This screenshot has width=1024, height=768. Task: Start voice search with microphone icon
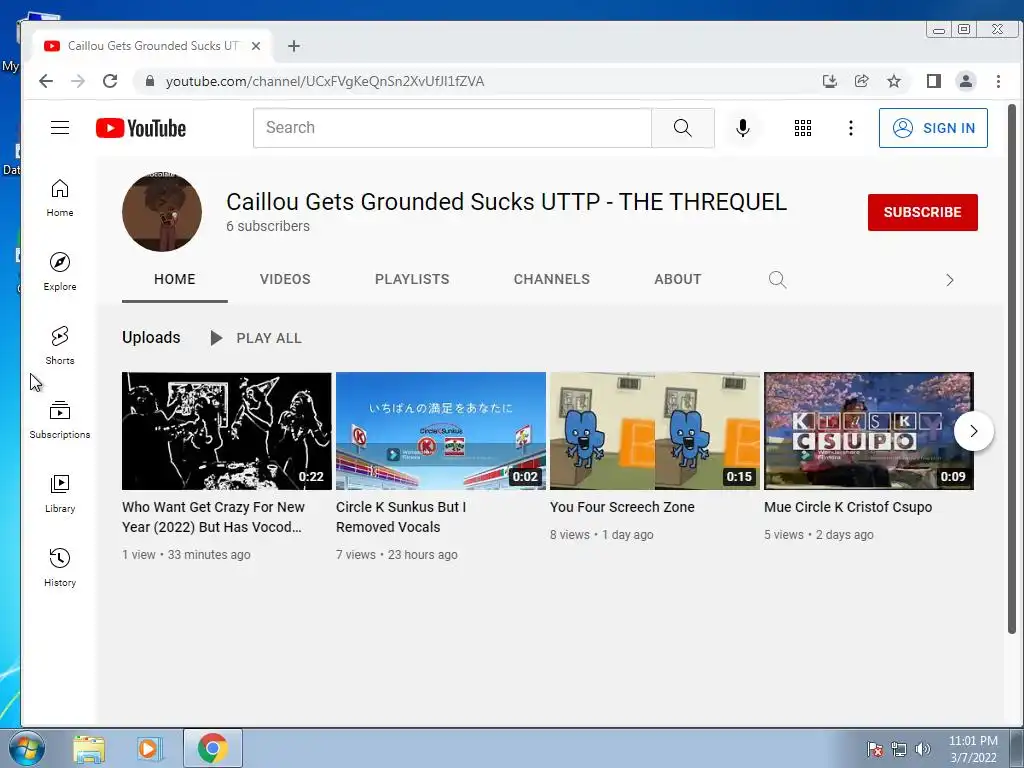(x=743, y=128)
